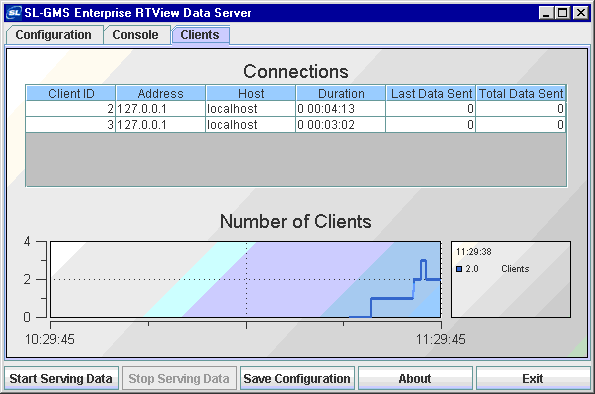
Task: Sort by Client ID column header
Action: coord(71,93)
